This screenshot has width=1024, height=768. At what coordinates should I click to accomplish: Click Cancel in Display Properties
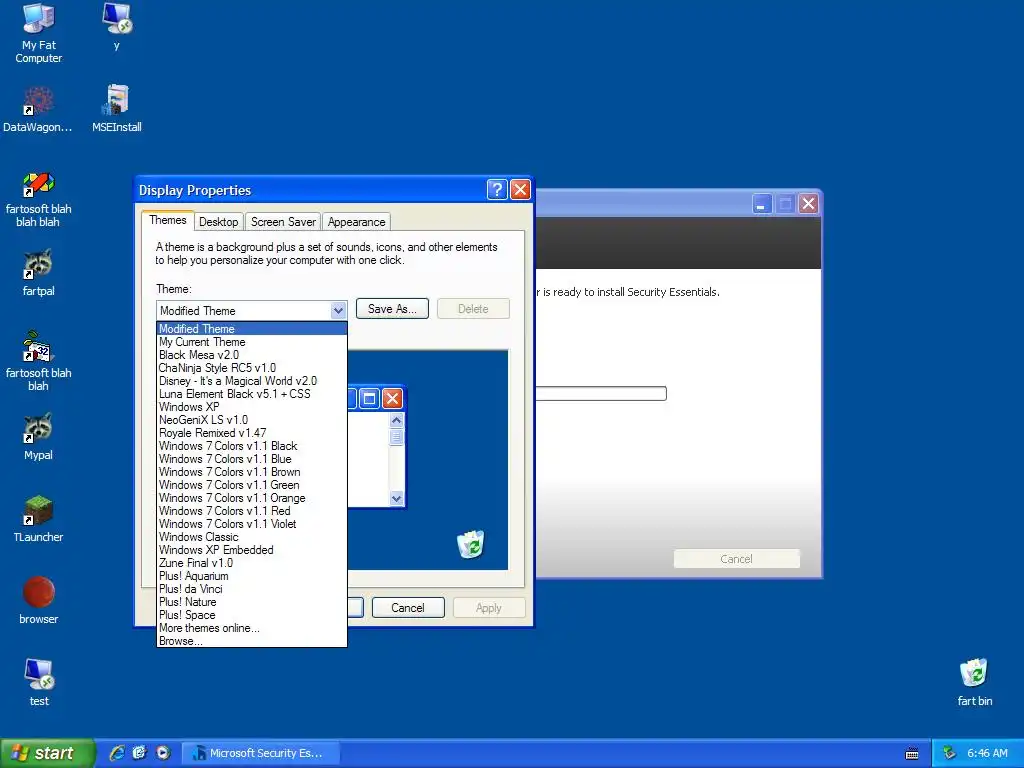408,608
